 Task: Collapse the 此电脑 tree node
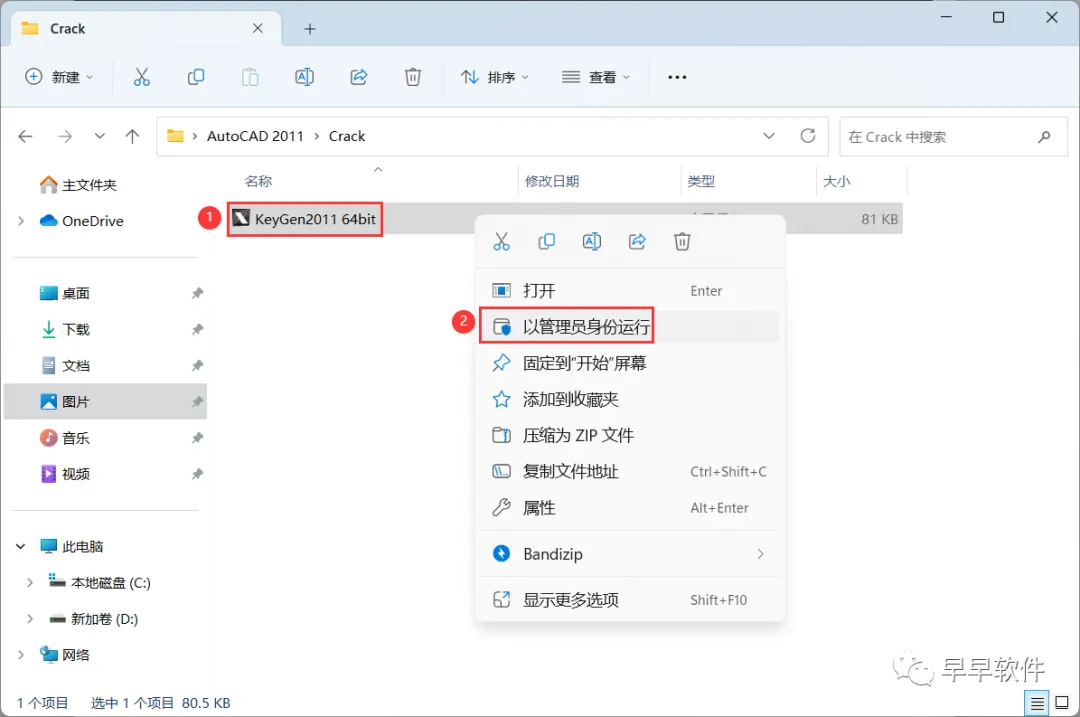[21, 546]
